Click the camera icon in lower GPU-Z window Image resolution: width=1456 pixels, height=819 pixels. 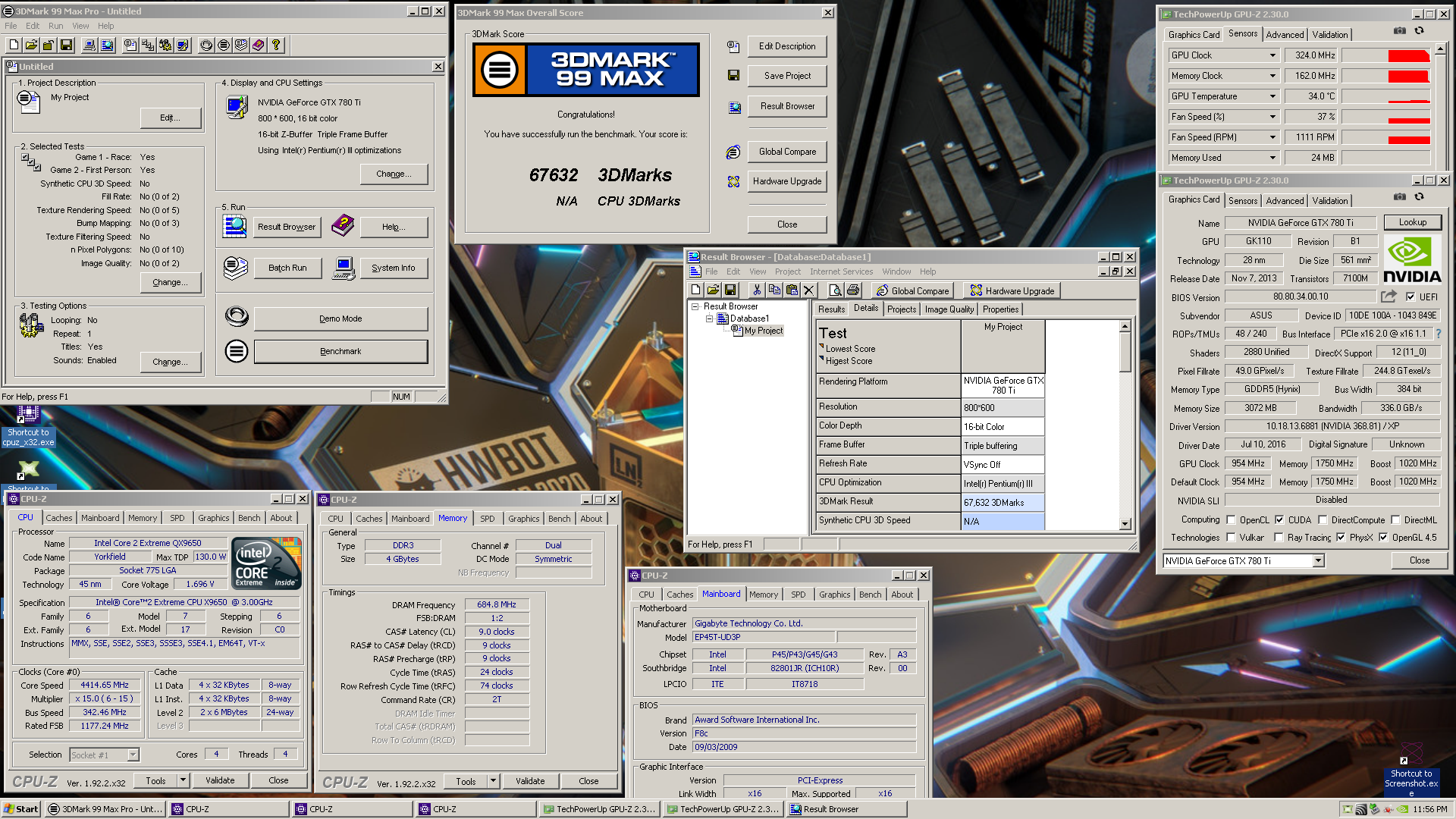coord(1400,197)
